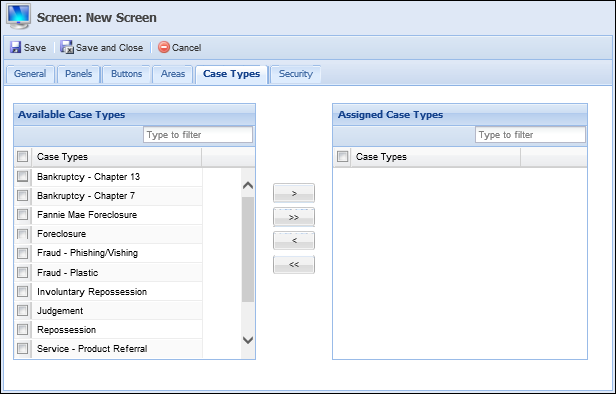This screenshot has height=394, width=616.
Task: Click the Available Case Types filter field
Action: [x=198, y=135]
